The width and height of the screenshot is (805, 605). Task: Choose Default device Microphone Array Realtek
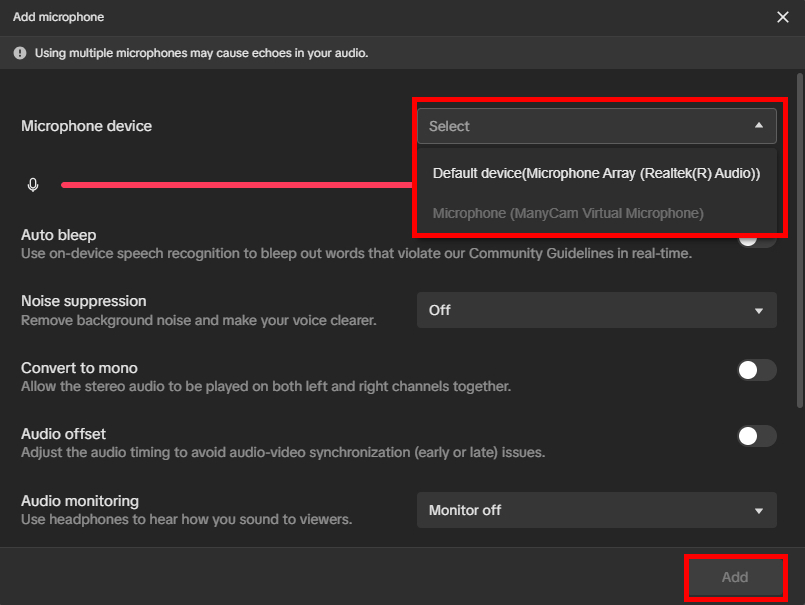pyautogui.click(x=596, y=173)
